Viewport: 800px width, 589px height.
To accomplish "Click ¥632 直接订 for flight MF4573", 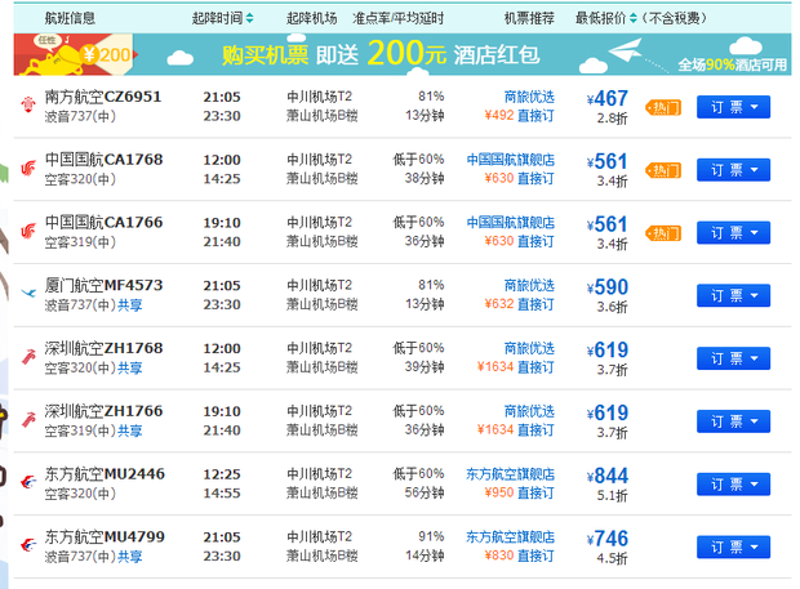I will coord(519,304).
